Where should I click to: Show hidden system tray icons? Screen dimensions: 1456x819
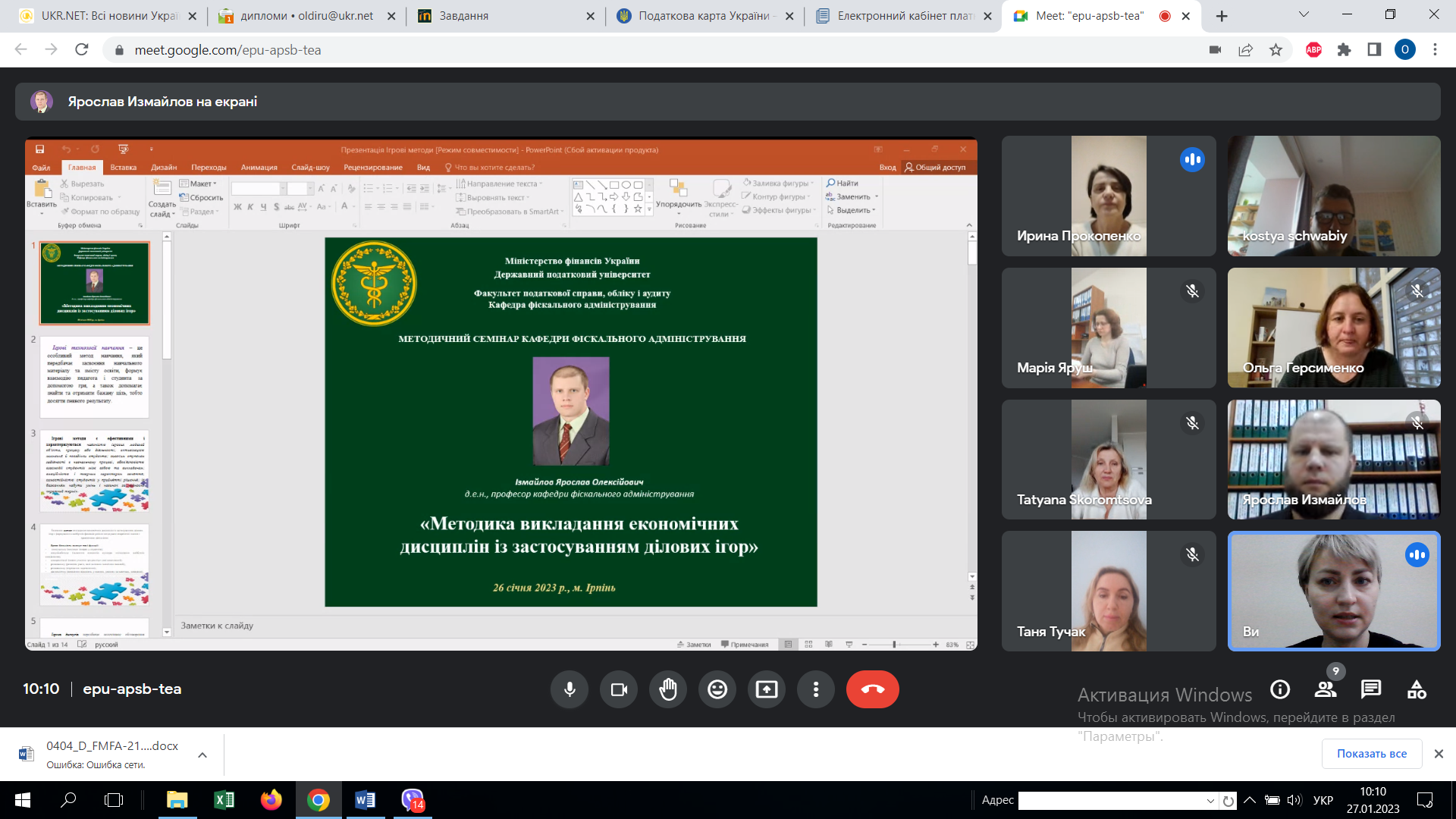pyautogui.click(x=1250, y=800)
